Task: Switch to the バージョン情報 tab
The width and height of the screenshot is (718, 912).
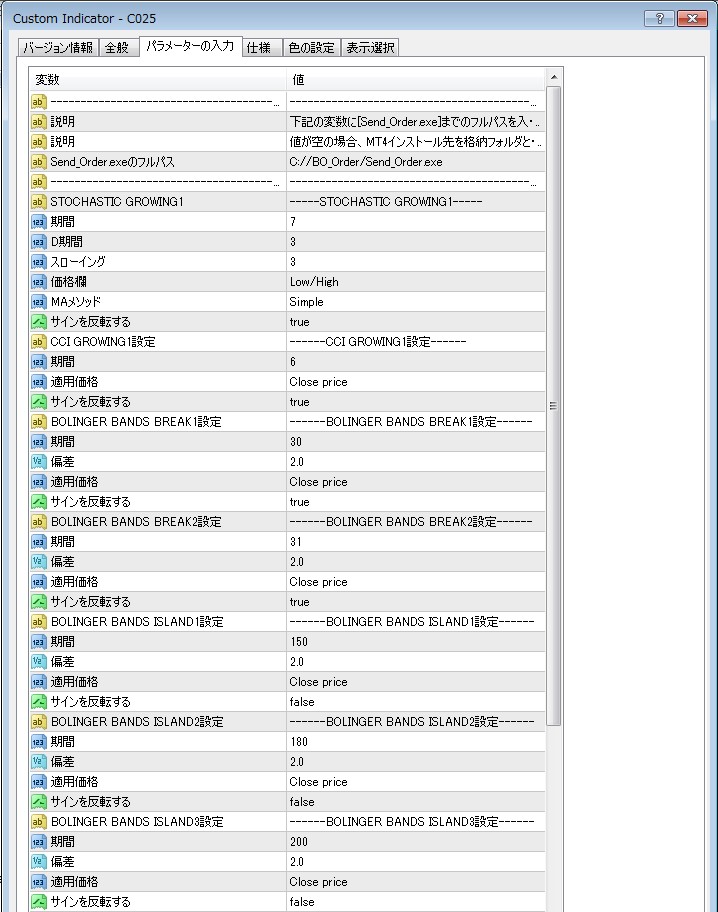Action: [x=58, y=48]
